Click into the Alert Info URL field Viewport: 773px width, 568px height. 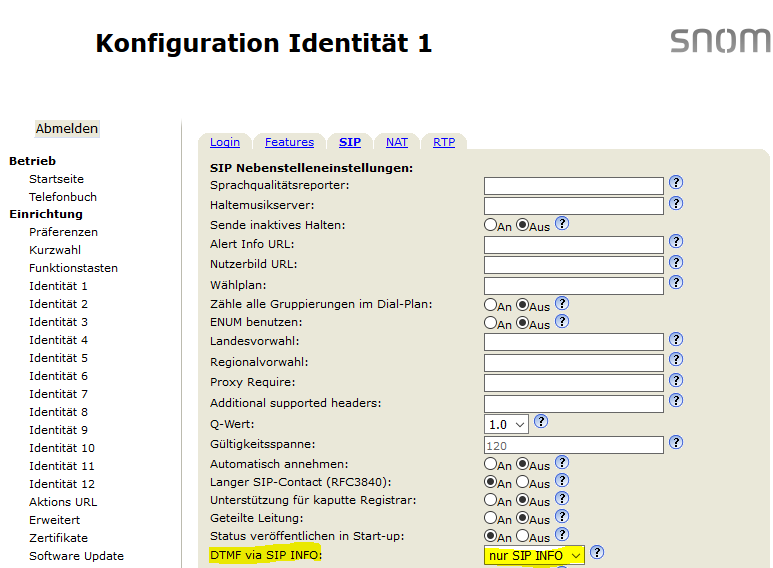[x=574, y=245]
